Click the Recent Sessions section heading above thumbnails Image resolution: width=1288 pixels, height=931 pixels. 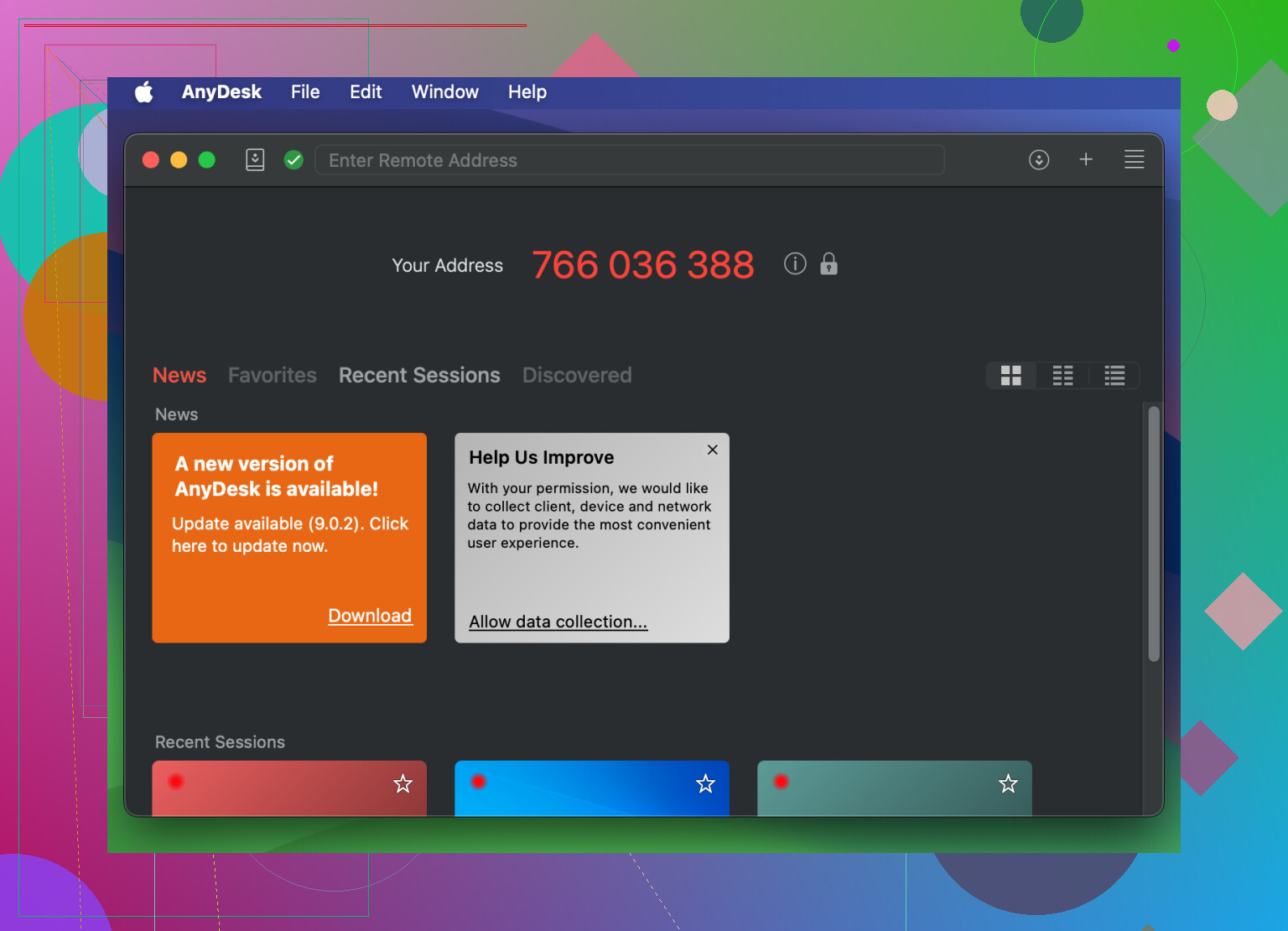pyautogui.click(x=220, y=742)
